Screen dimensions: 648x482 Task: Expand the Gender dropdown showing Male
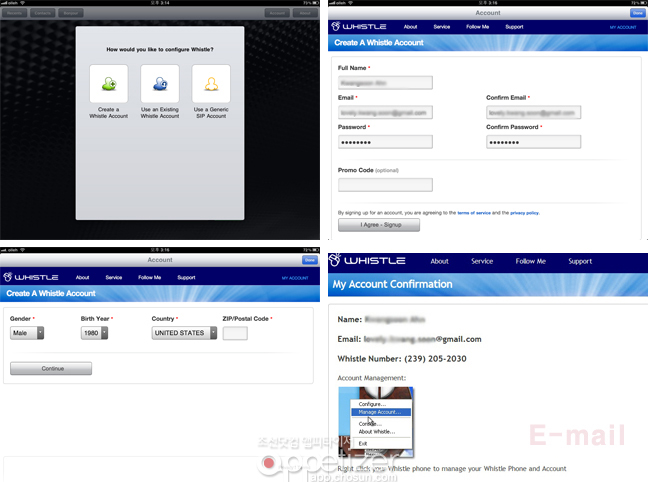(27, 333)
